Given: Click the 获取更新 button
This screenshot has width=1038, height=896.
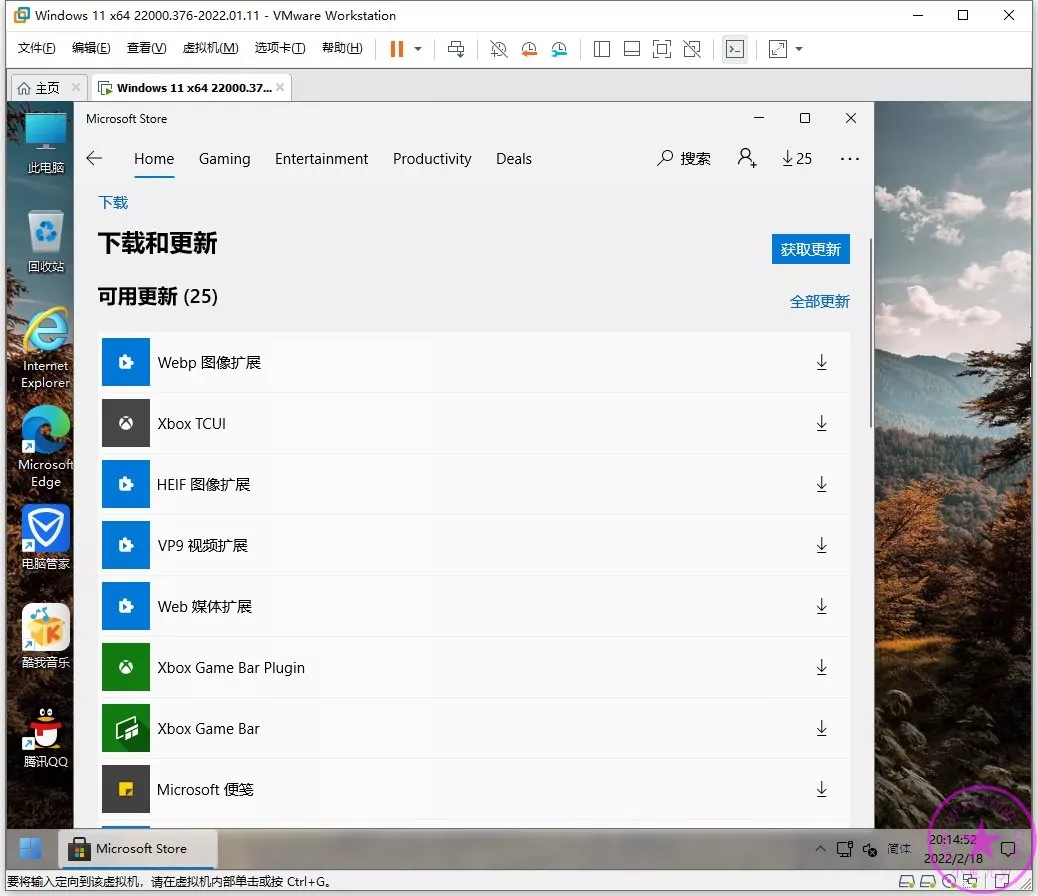Looking at the screenshot, I should pyautogui.click(x=810, y=249).
